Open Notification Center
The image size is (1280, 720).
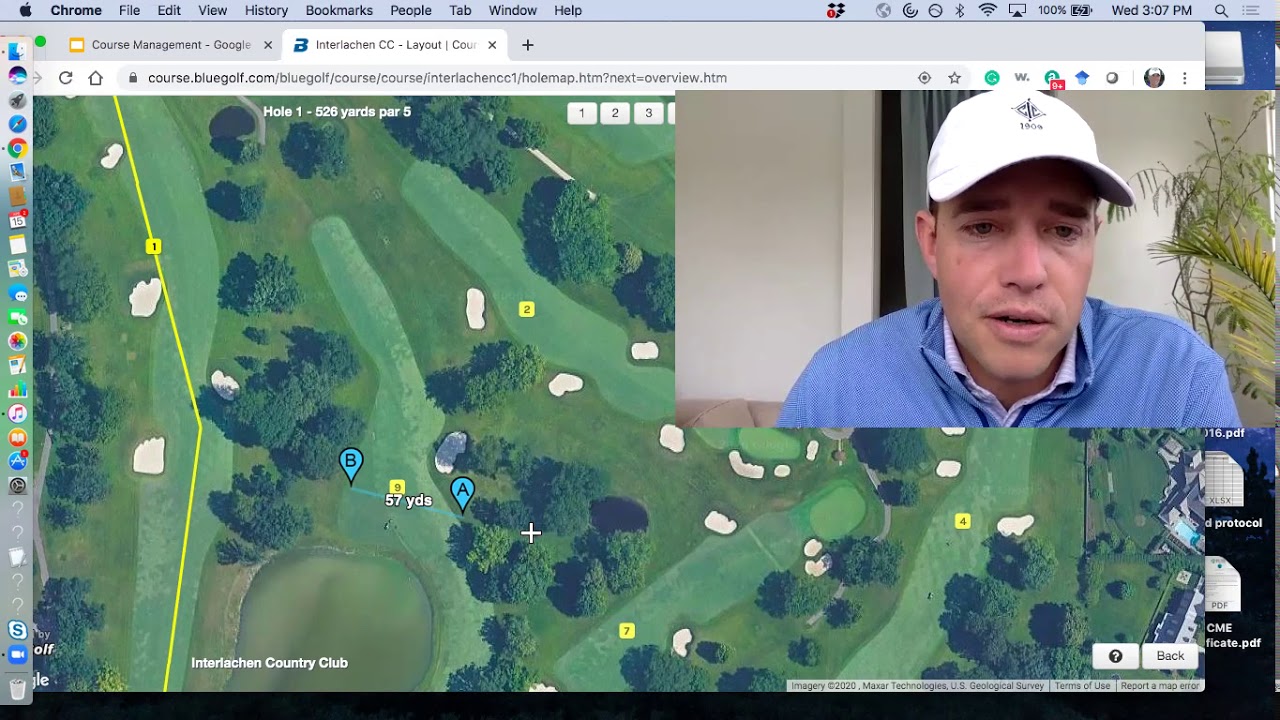pyautogui.click(x=1251, y=11)
